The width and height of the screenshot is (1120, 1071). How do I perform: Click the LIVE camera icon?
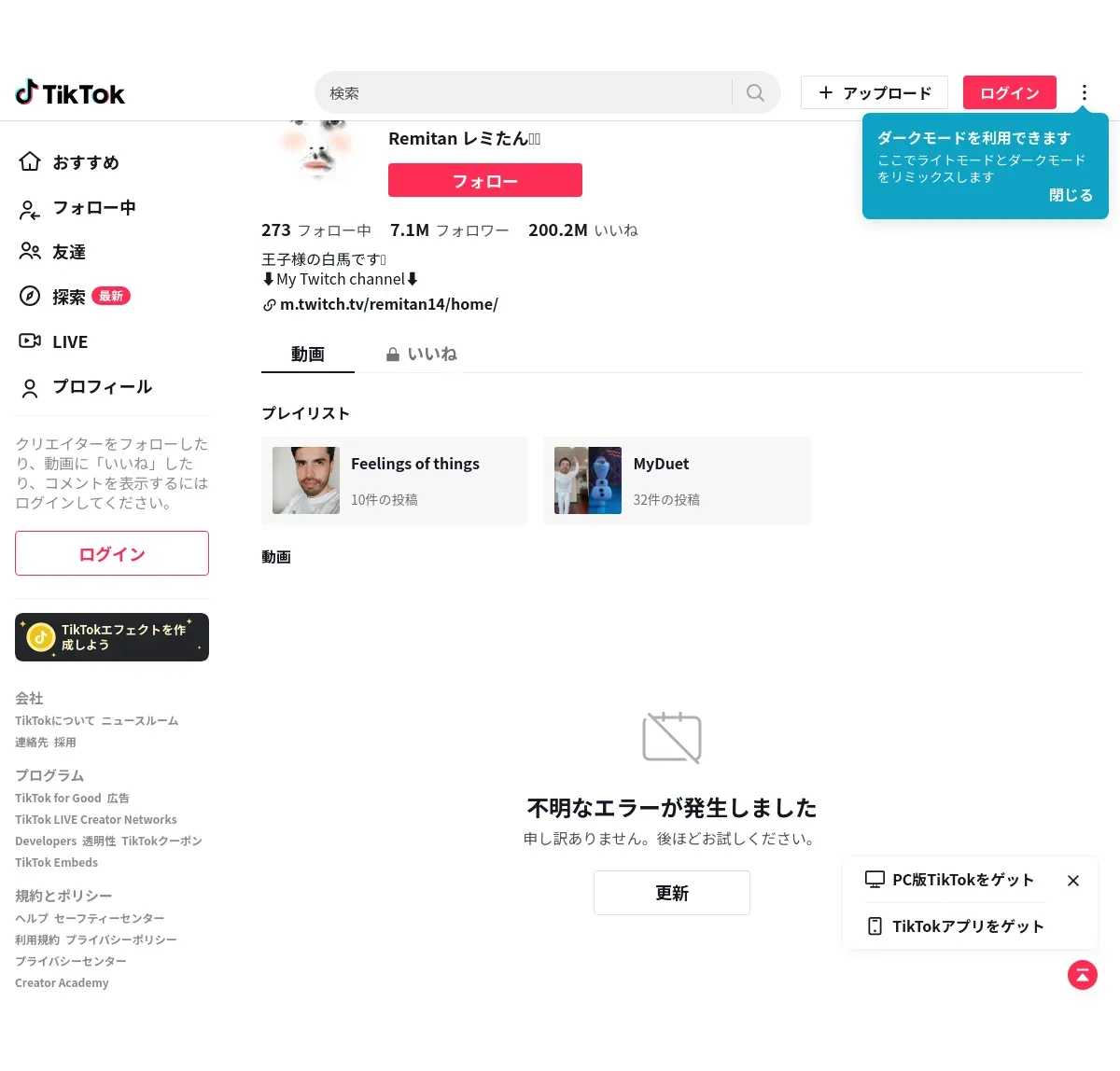coord(30,341)
